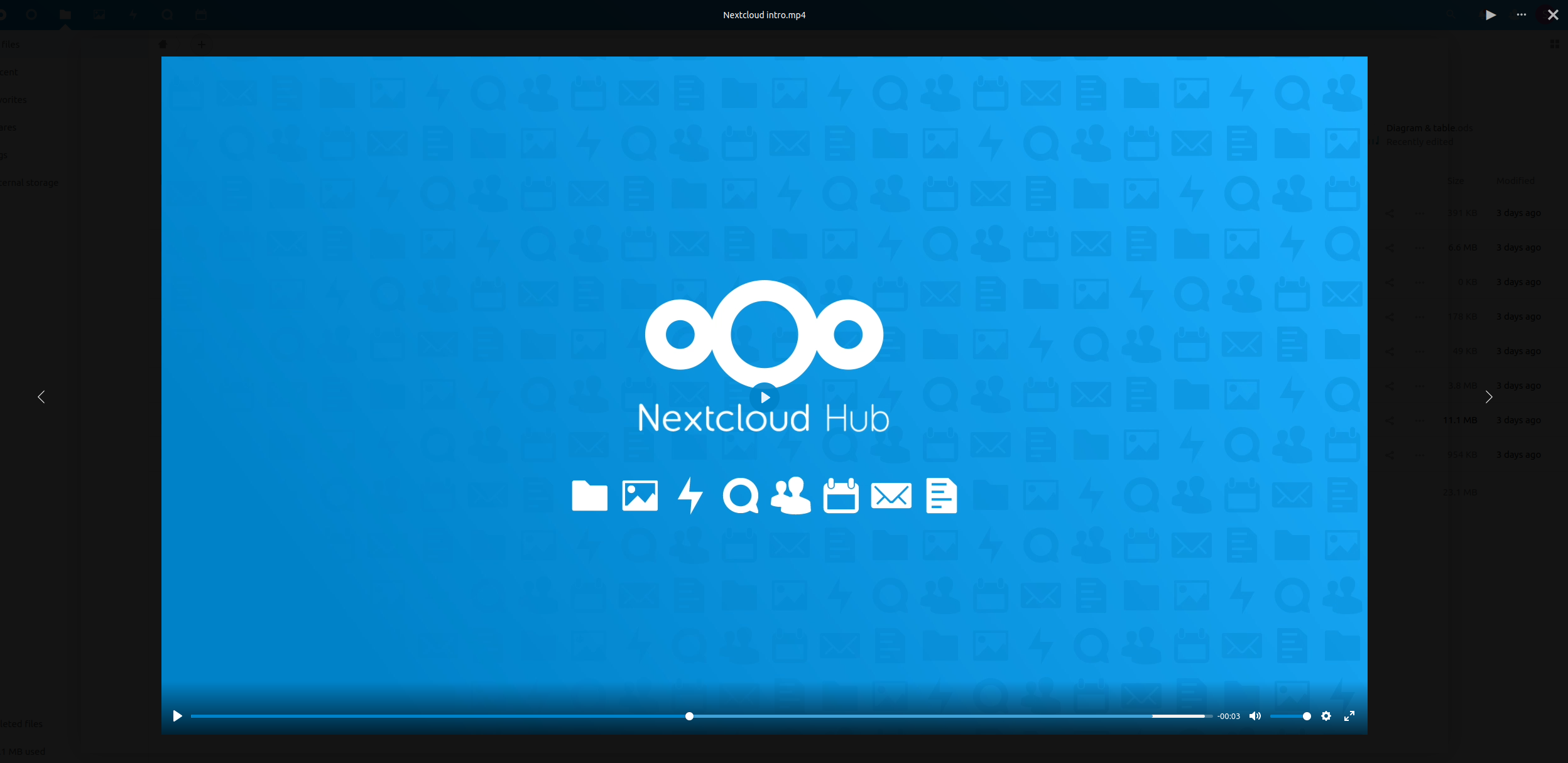Close the video viewer
Viewport: 1568px width, 763px height.
click(1553, 15)
